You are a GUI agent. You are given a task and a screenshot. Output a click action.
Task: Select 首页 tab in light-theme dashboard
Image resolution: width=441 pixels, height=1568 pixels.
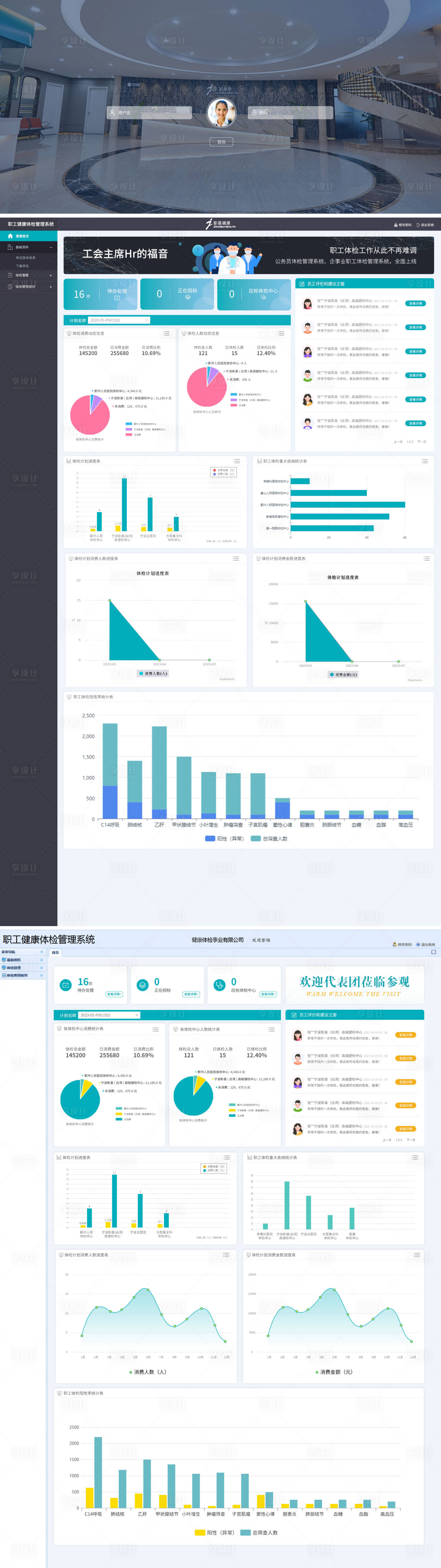55,953
